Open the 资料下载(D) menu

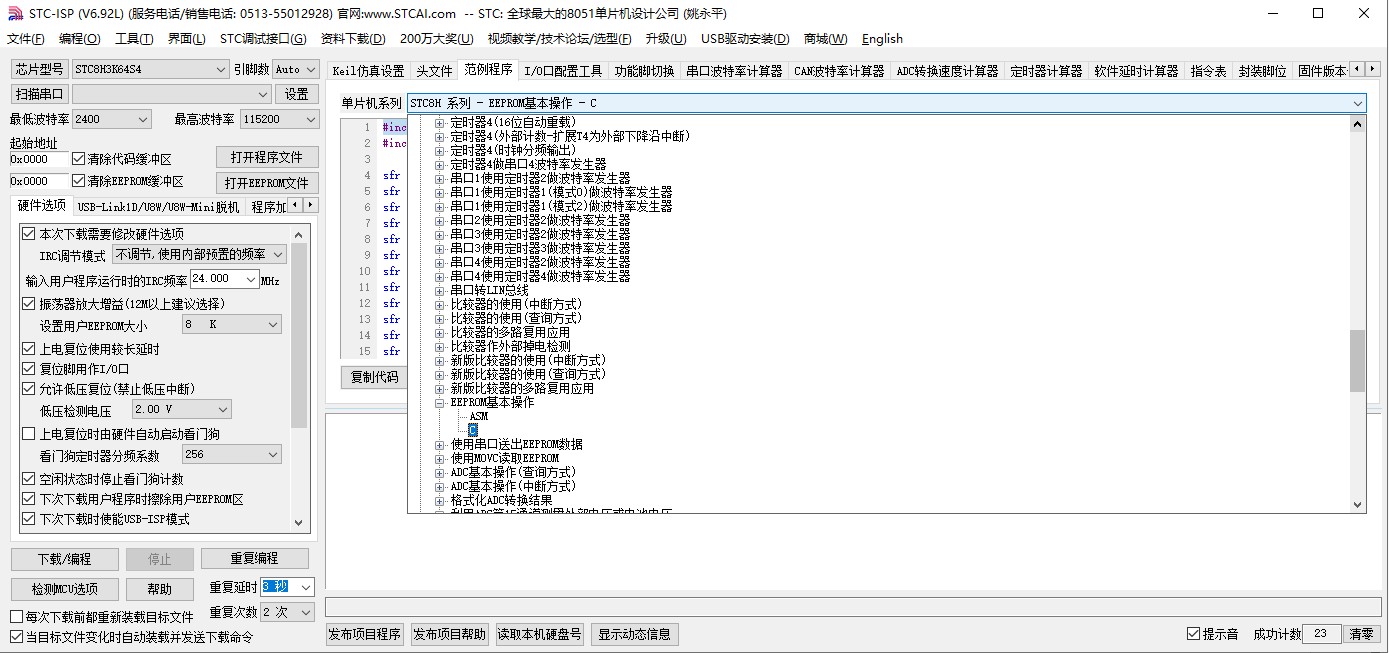(x=353, y=39)
